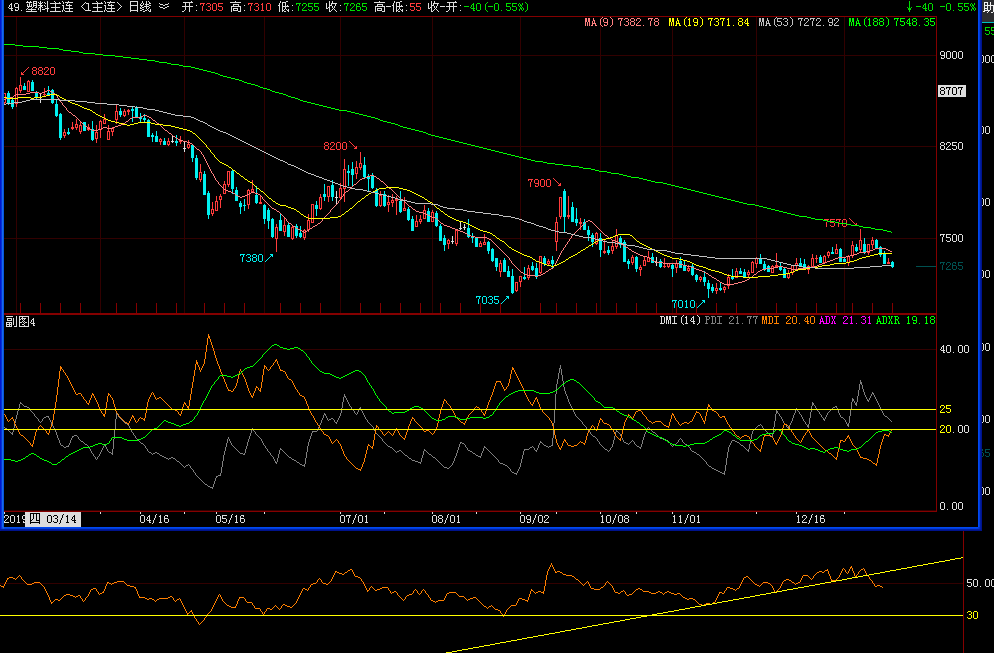Click the 08/01 date label

[446, 519]
